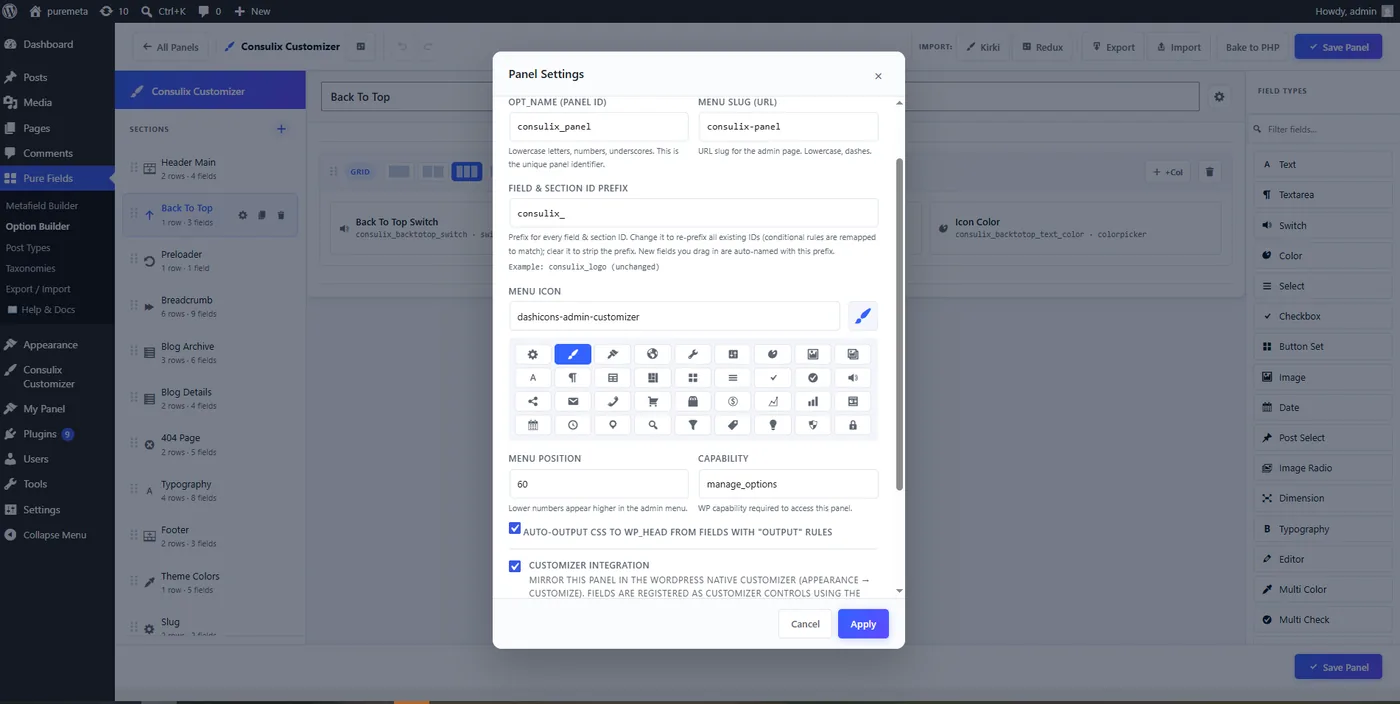
Task: Pick the phone icon in the icon grid
Action: pyautogui.click(x=613, y=401)
